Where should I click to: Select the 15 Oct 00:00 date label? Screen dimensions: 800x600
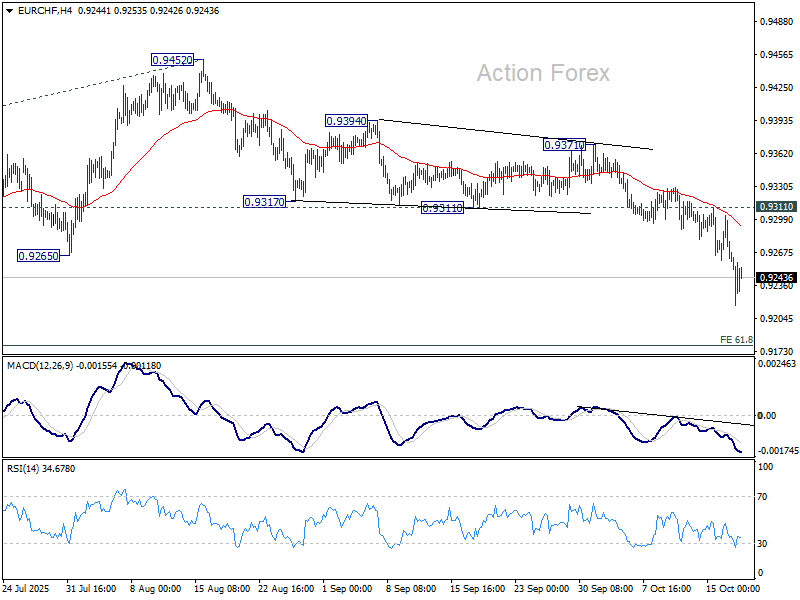[x=733, y=589]
